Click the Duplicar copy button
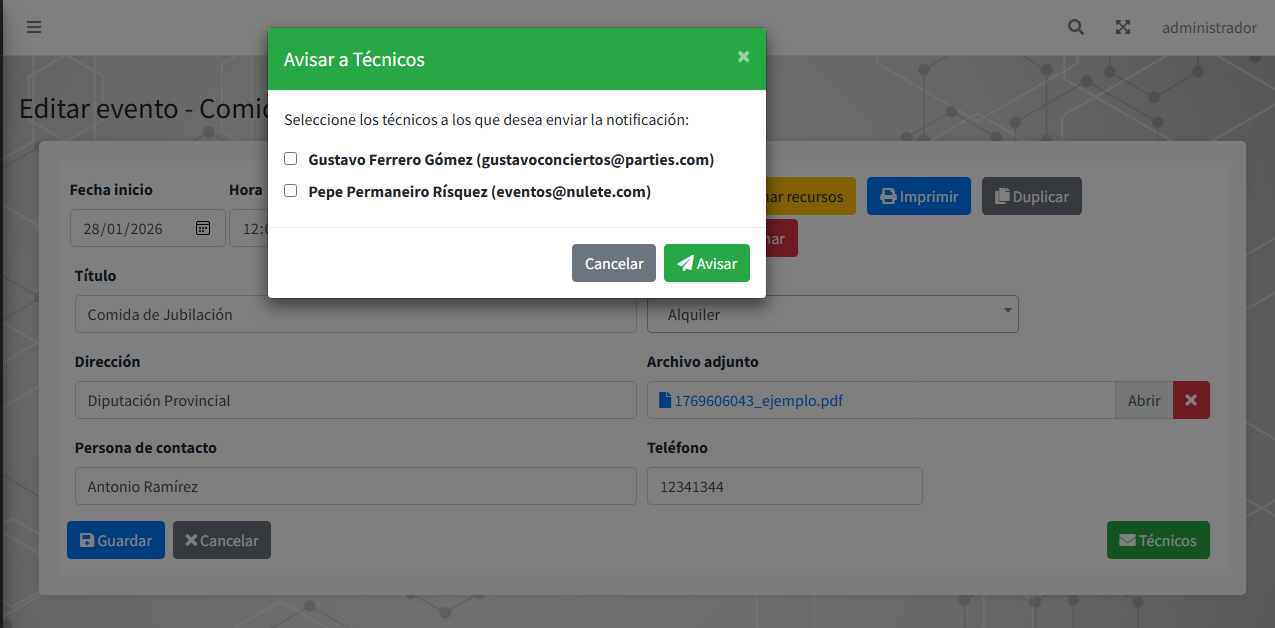 click(x=1031, y=197)
